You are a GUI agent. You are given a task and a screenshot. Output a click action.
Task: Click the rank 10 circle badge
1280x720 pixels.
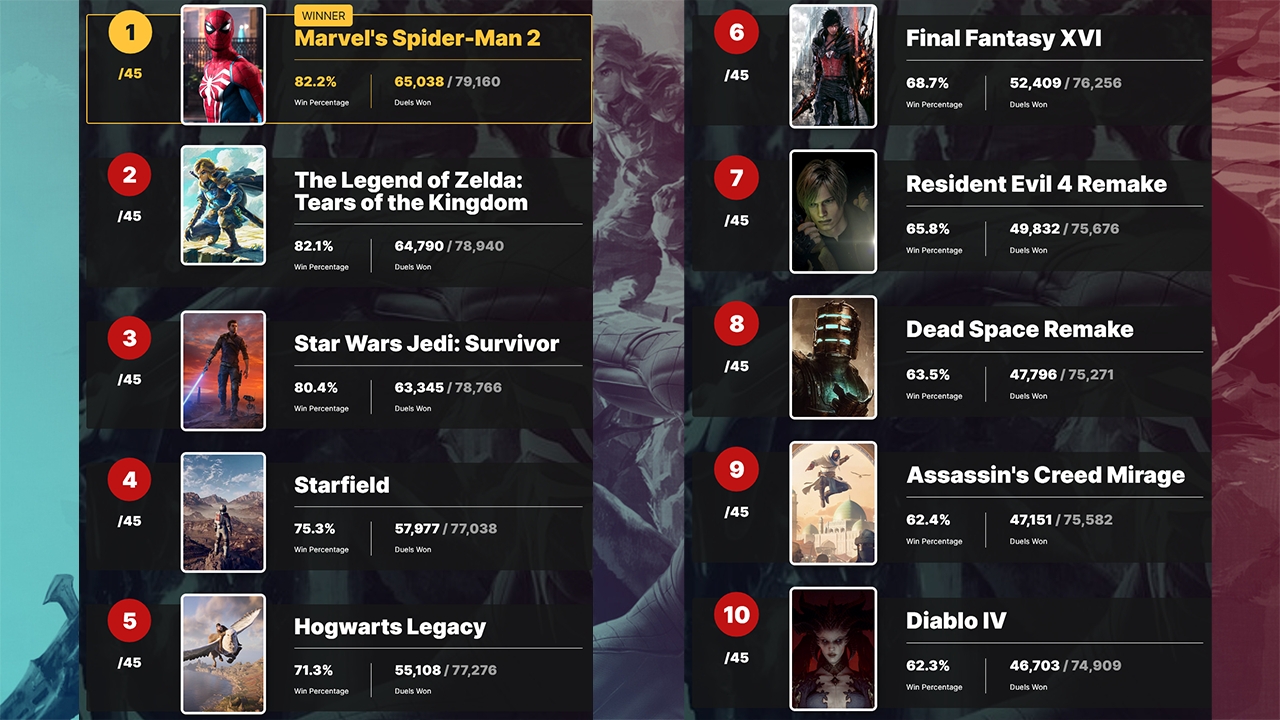click(736, 615)
